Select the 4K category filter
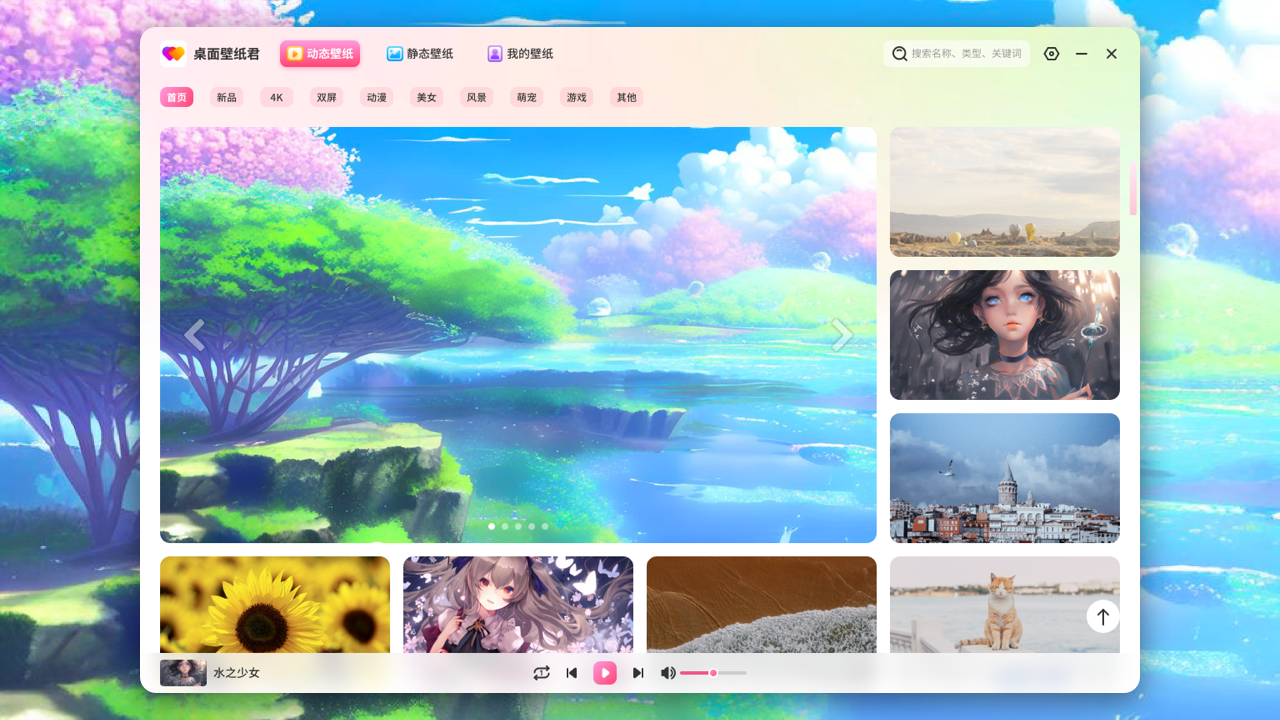The width and height of the screenshot is (1280, 720). 276,97
